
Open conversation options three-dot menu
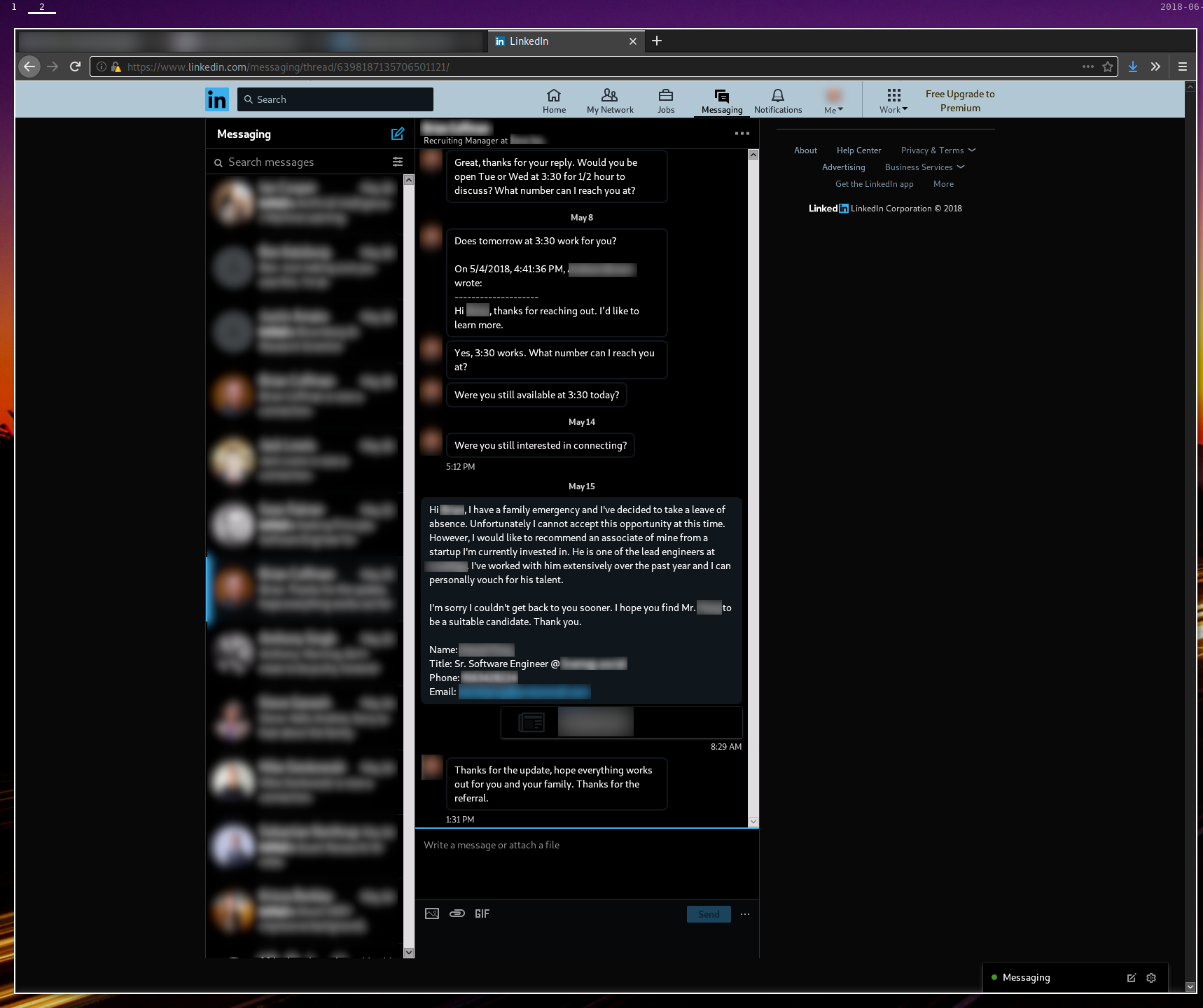pos(742,134)
